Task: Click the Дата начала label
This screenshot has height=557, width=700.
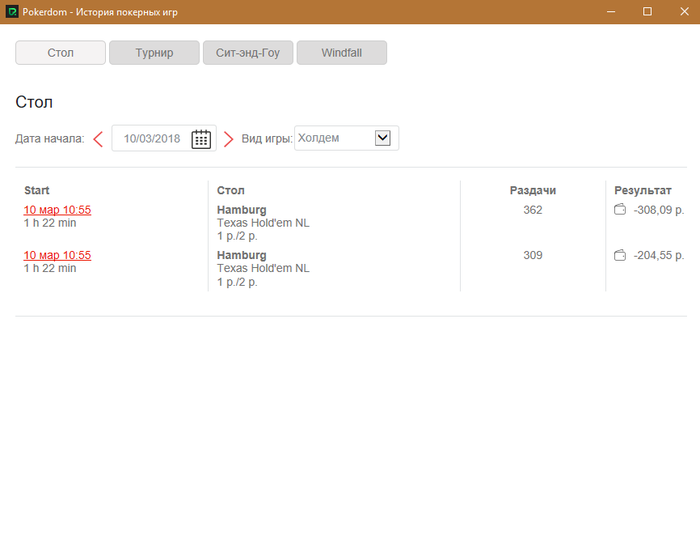Action: coord(50,139)
